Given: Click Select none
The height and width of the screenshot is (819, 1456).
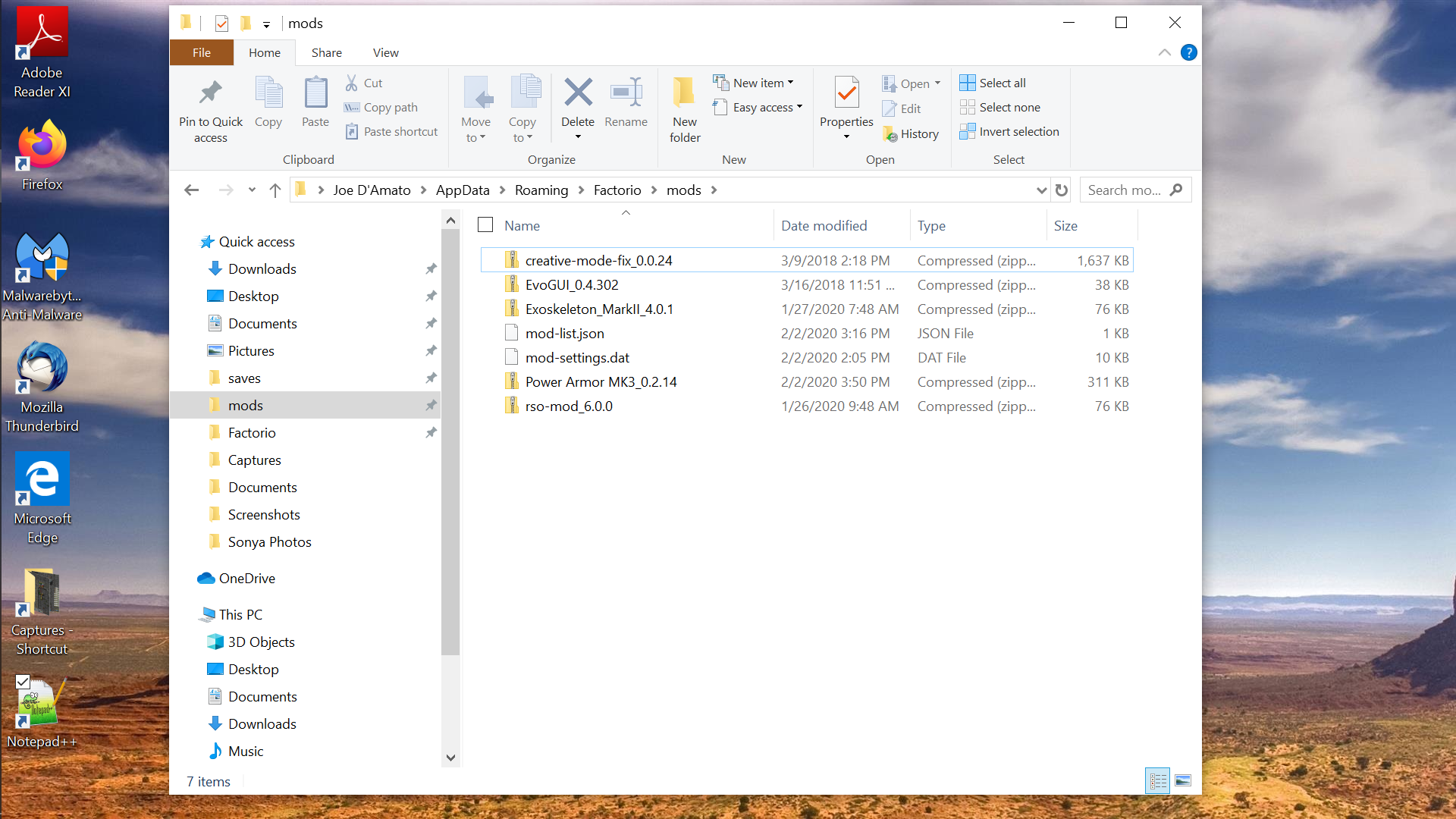Looking at the screenshot, I should click(1000, 107).
